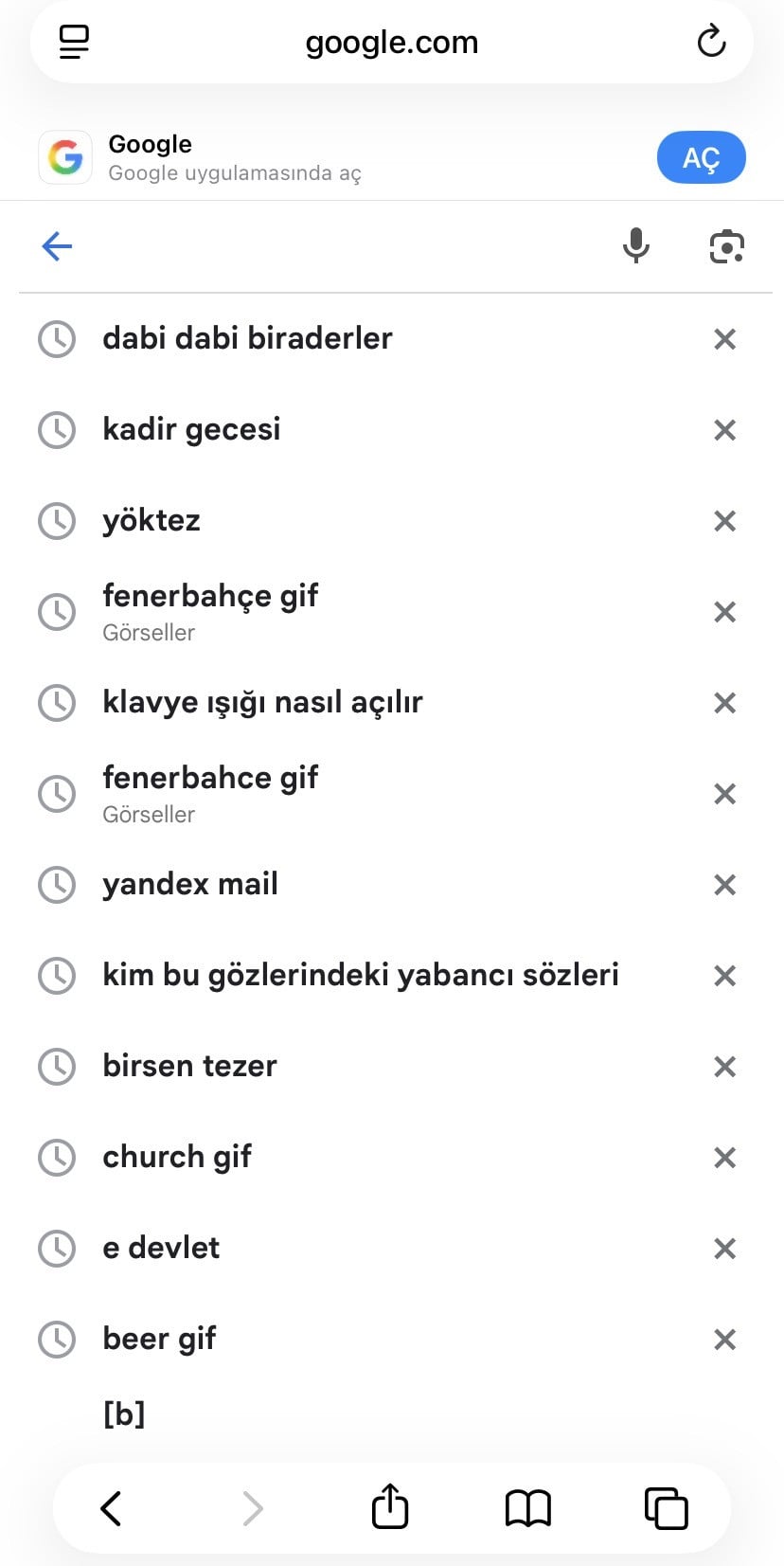Tap the blue back arrow in search bar
The width and height of the screenshot is (784, 1566).
pos(57,247)
